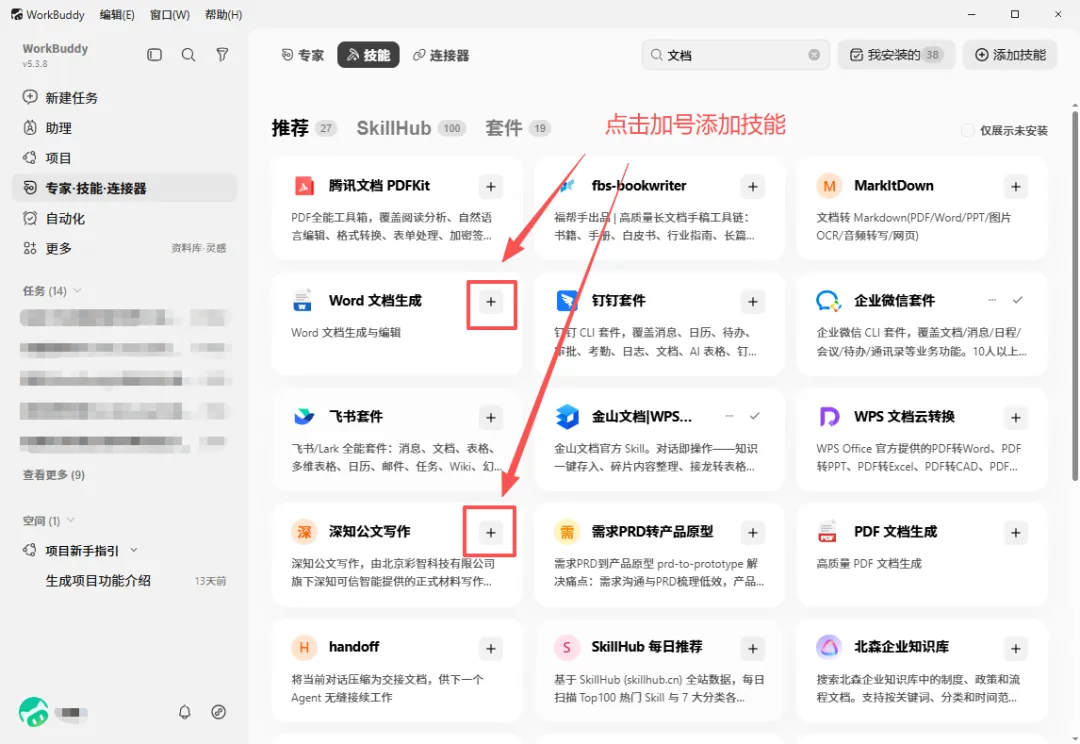
Task: Select the 技能 tab
Action: tap(368, 55)
